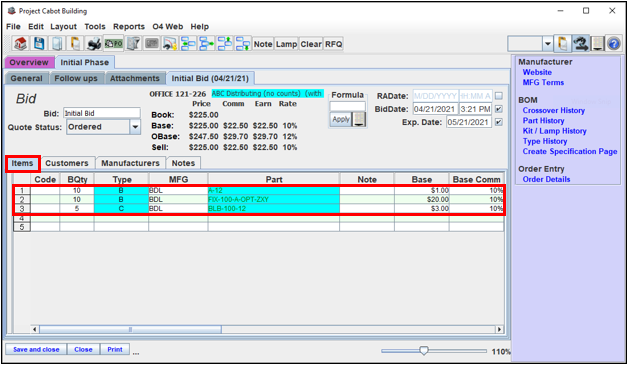Click the Note toolbar button

(263, 44)
